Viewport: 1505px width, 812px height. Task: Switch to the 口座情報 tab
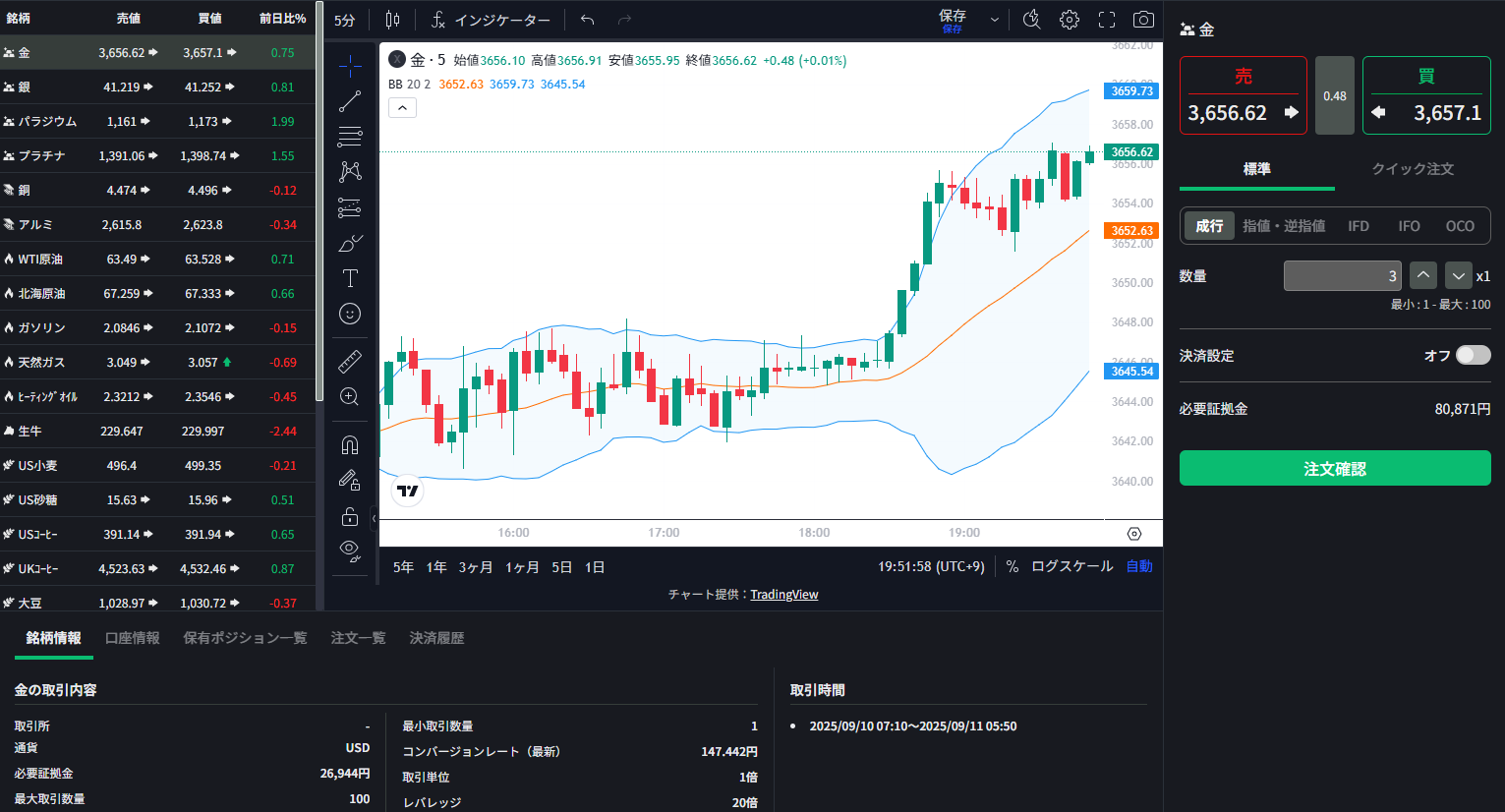coord(133,638)
